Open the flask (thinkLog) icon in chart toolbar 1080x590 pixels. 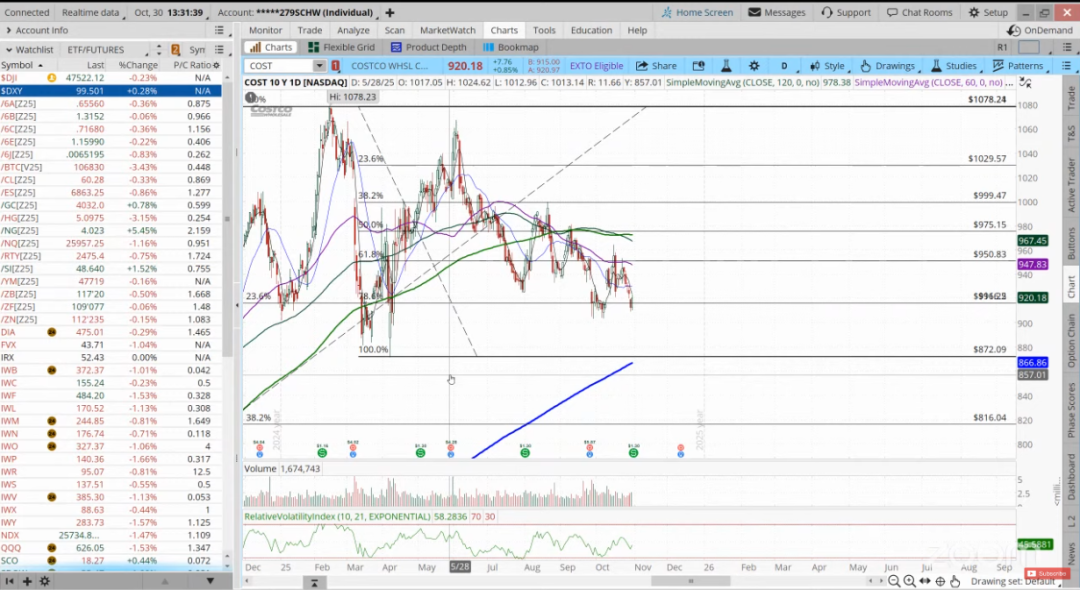coord(726,65)
